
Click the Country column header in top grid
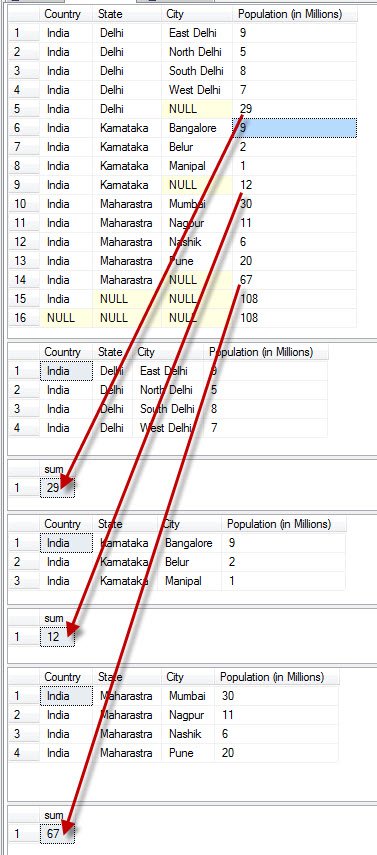(66, 14)
